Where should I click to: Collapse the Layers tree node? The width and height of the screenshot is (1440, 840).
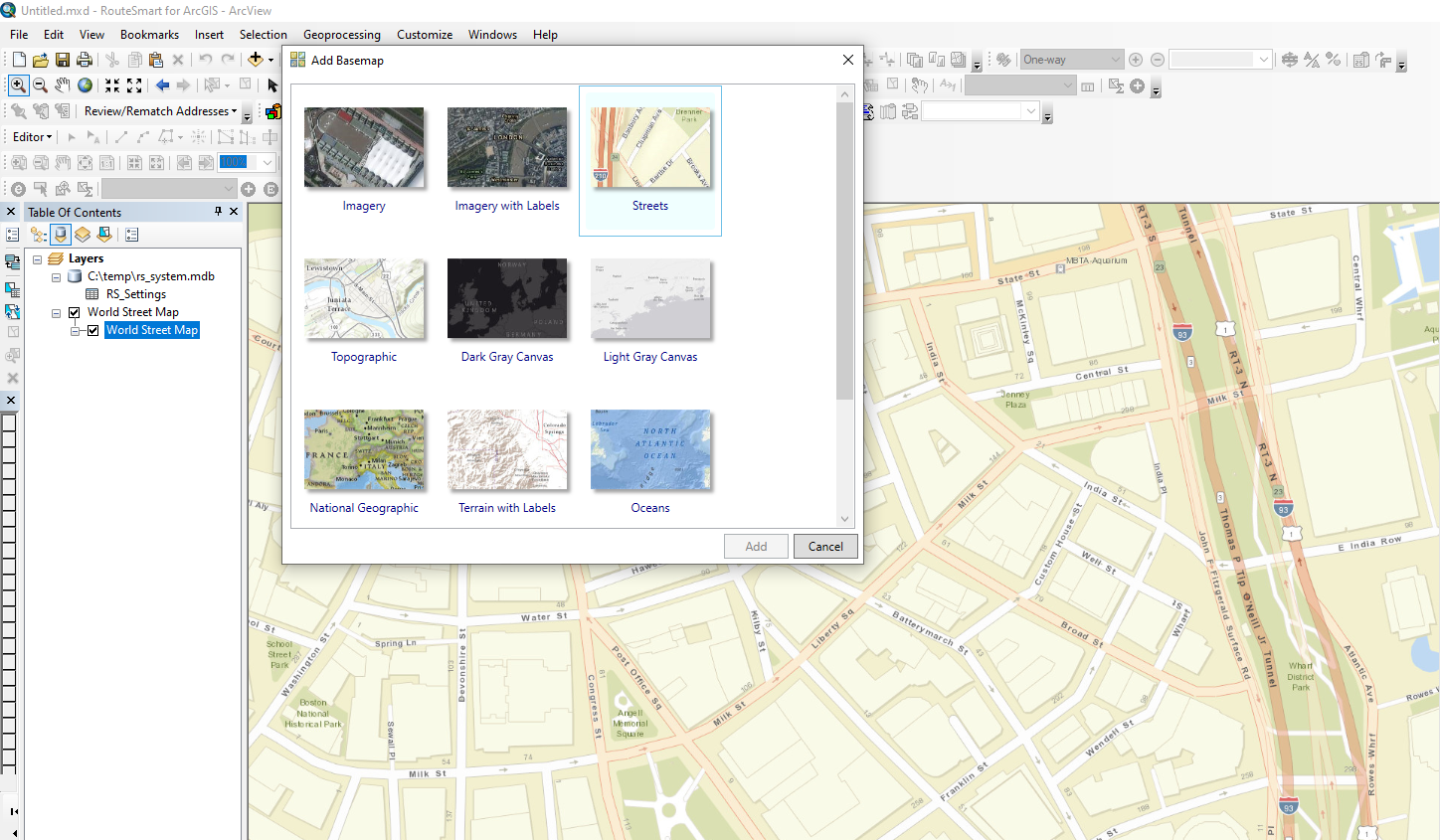(x=37, y=257)
